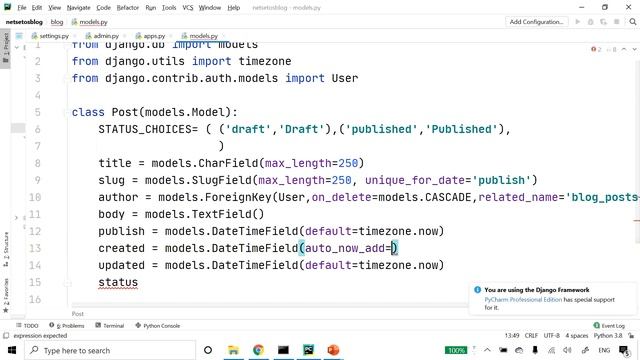Go to next highlighted error down arrow
Image resolution: width=640 pixels, height=360 pixels.
click(x=634, y=49)
